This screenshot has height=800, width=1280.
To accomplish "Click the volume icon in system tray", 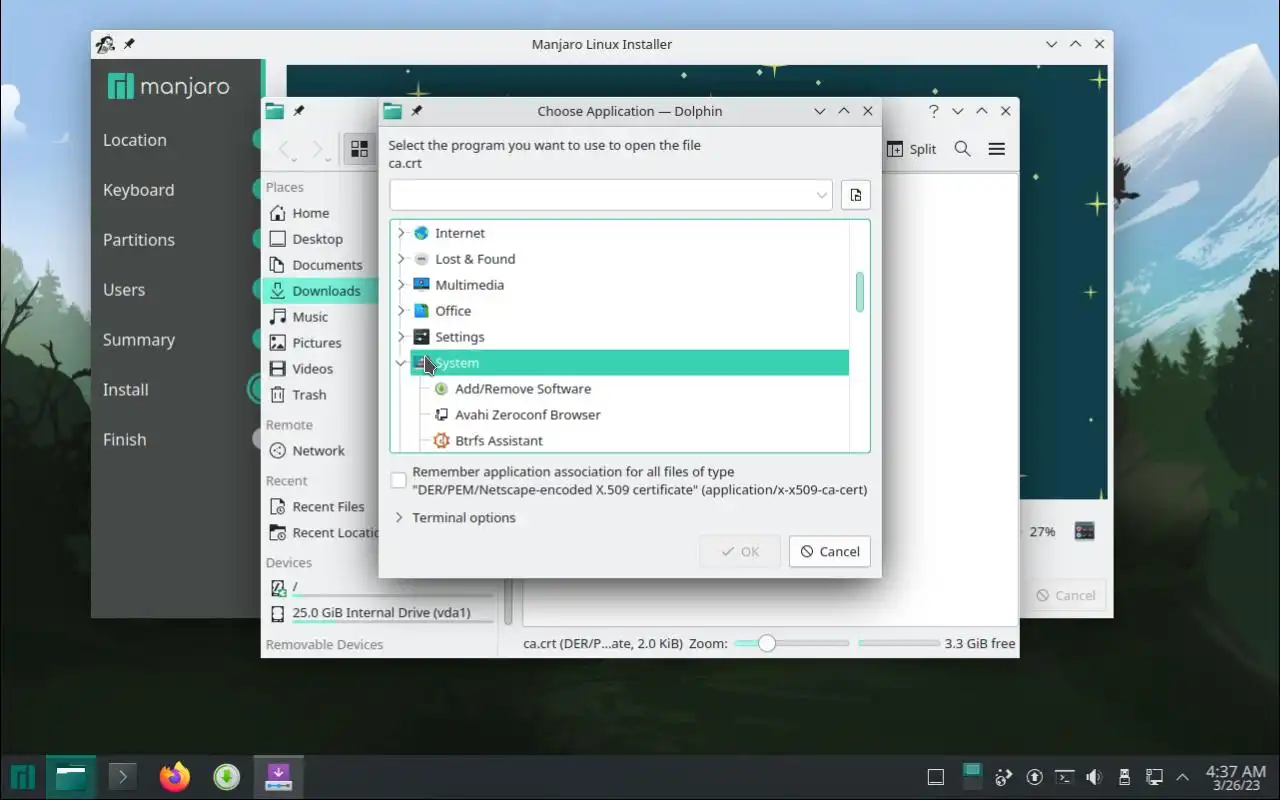I will pos(1094,777).
